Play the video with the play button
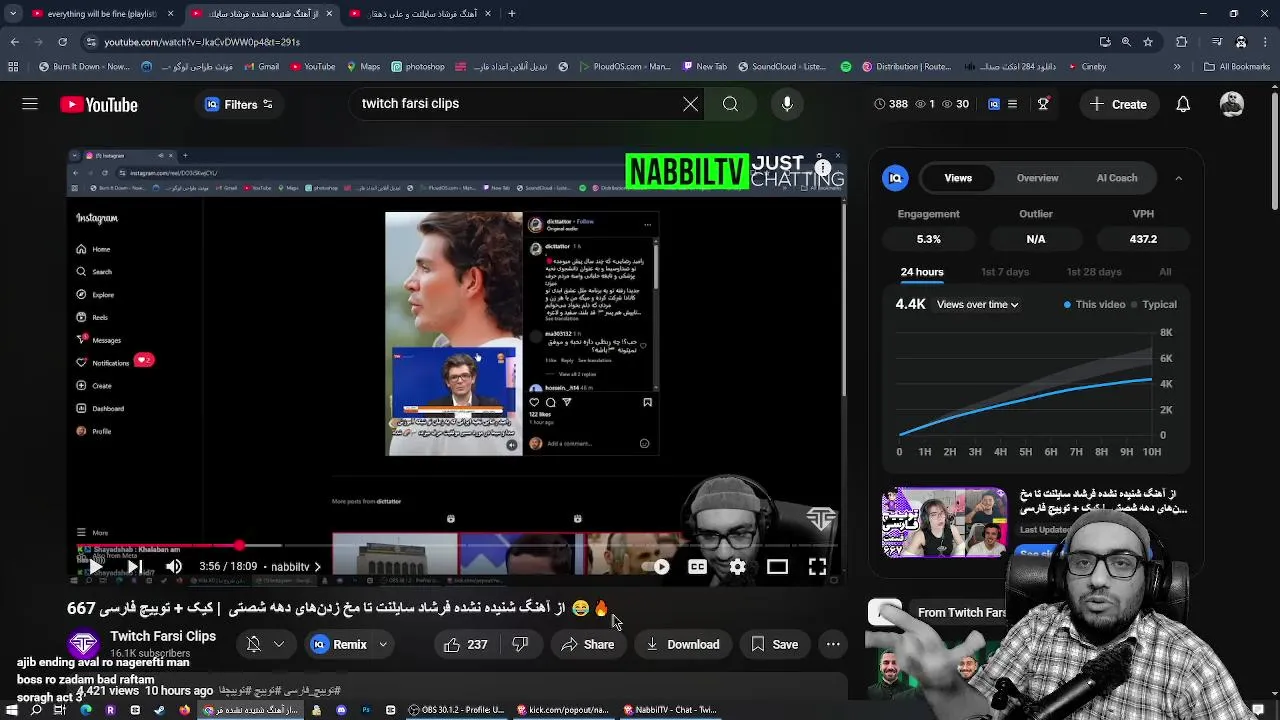The image size is (1280, 720). coord(95,567)
